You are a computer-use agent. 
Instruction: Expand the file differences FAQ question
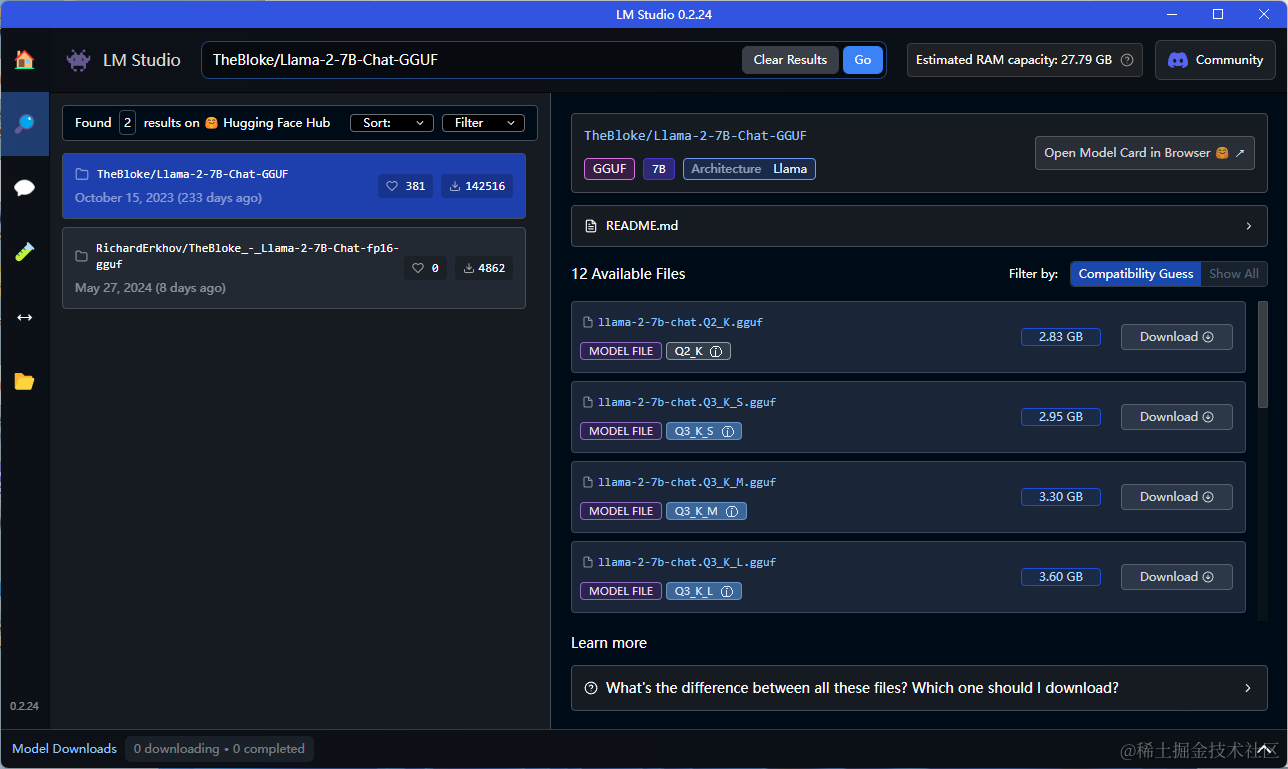tap(918, 688)
